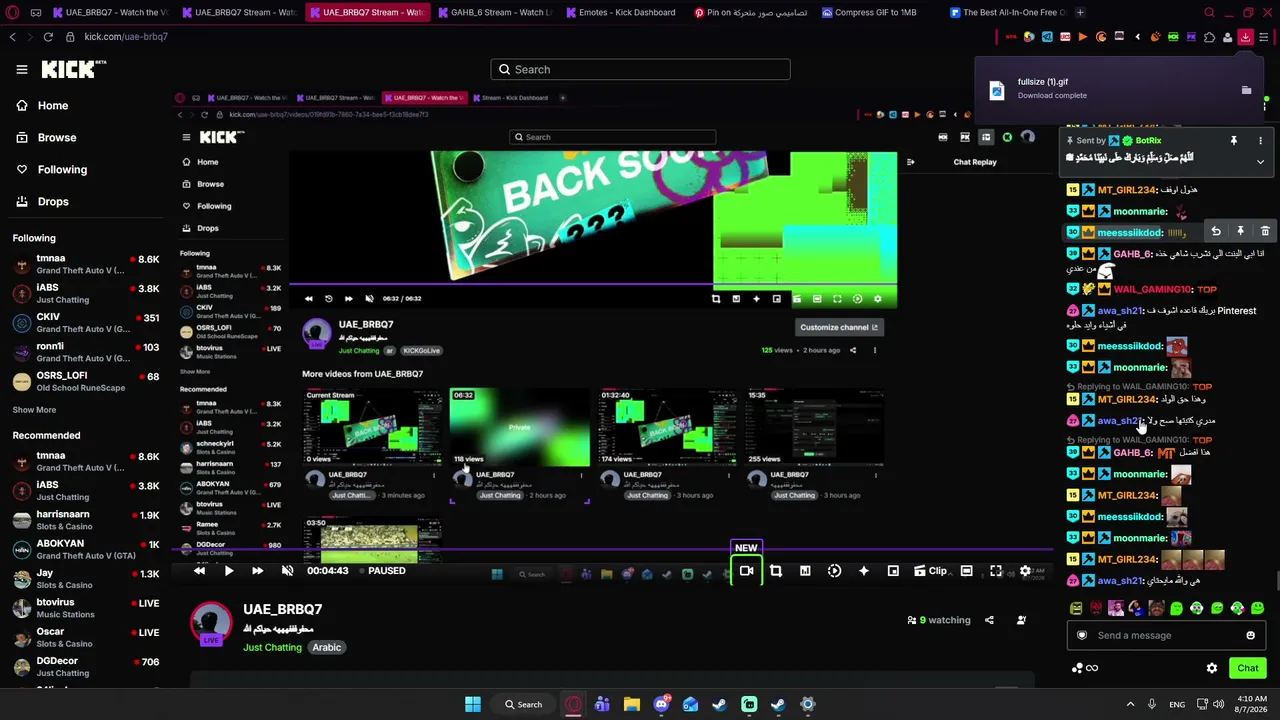Open tmnaa channel under Following
Viewport: 1280px width, 720px height.
(85, 264)
